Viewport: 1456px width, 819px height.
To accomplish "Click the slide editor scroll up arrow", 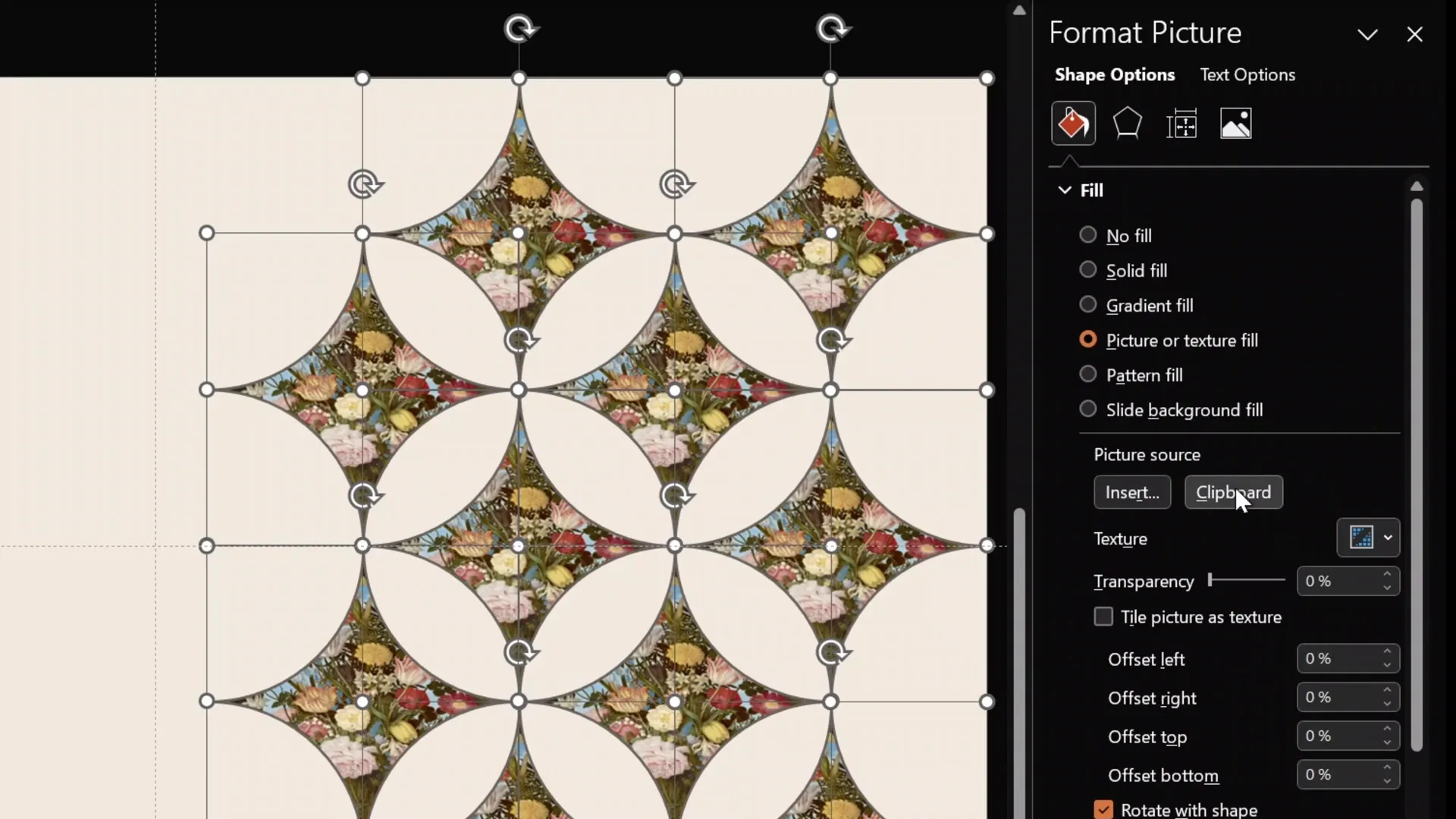I will coord(1019,10).
